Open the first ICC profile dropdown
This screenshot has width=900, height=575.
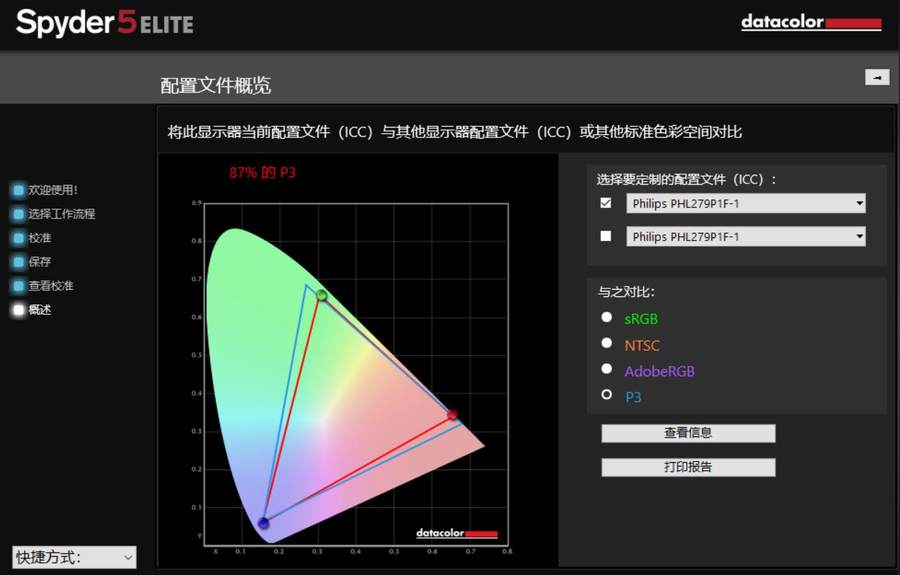pos(745,204)
